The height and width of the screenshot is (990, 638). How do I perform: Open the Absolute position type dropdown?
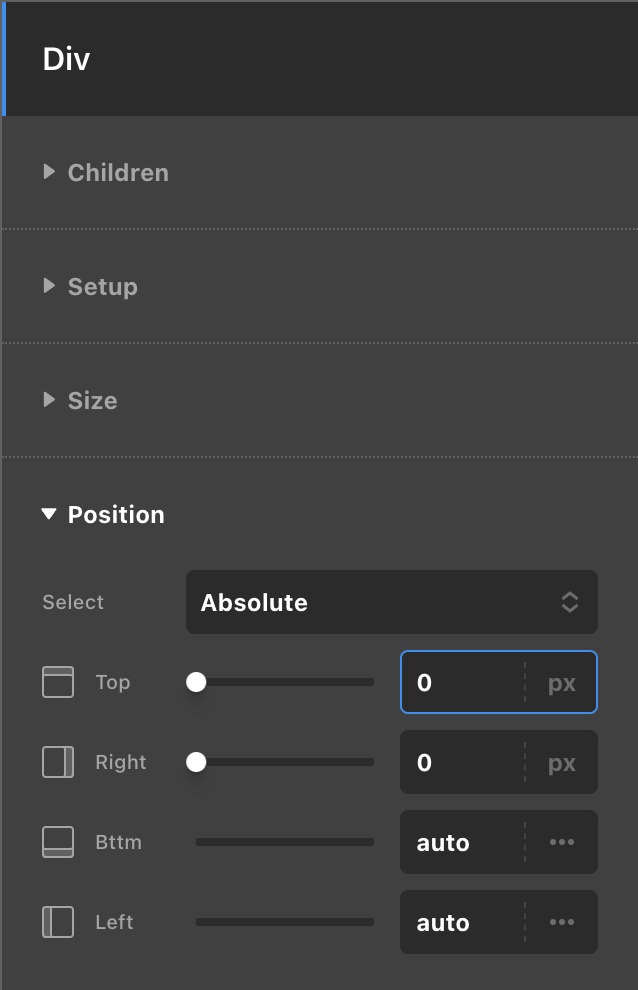pos(392,602)
